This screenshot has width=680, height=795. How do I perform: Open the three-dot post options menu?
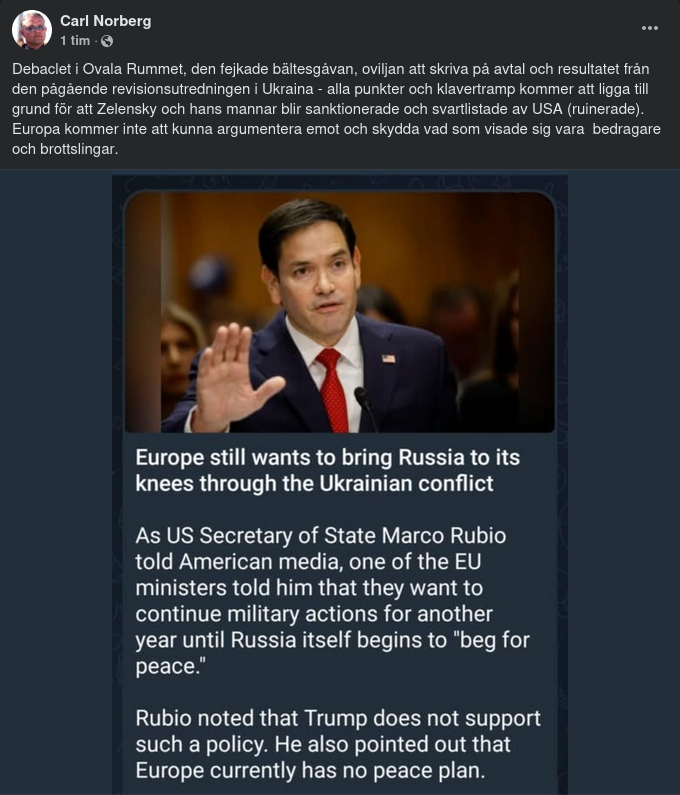650,28
